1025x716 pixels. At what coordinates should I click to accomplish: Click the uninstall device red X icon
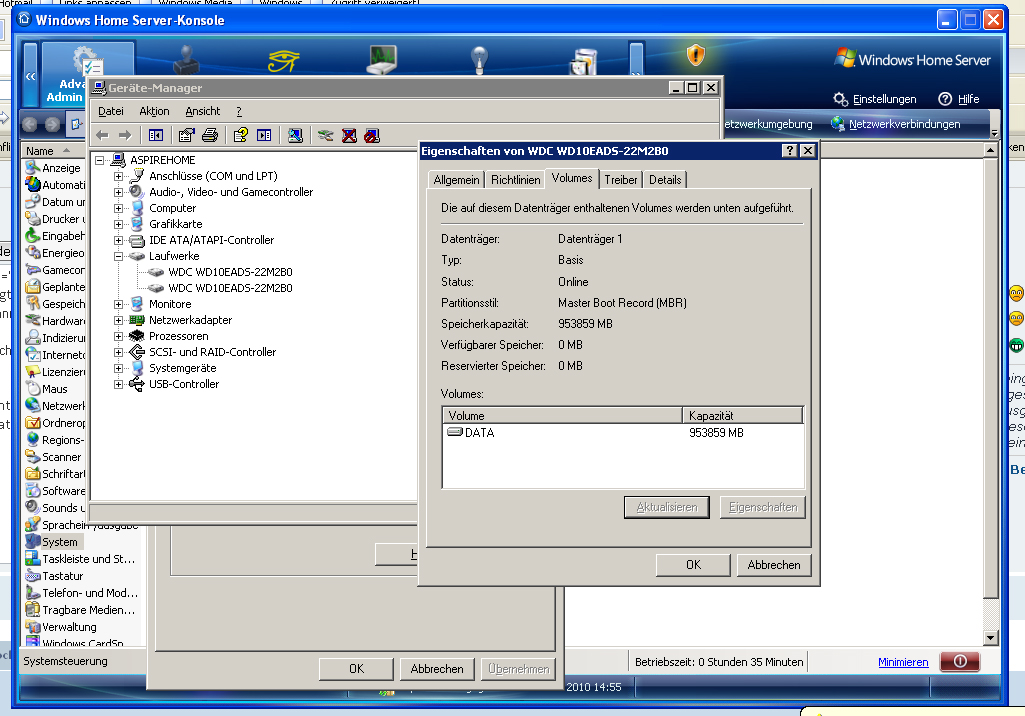click(349, 135)
